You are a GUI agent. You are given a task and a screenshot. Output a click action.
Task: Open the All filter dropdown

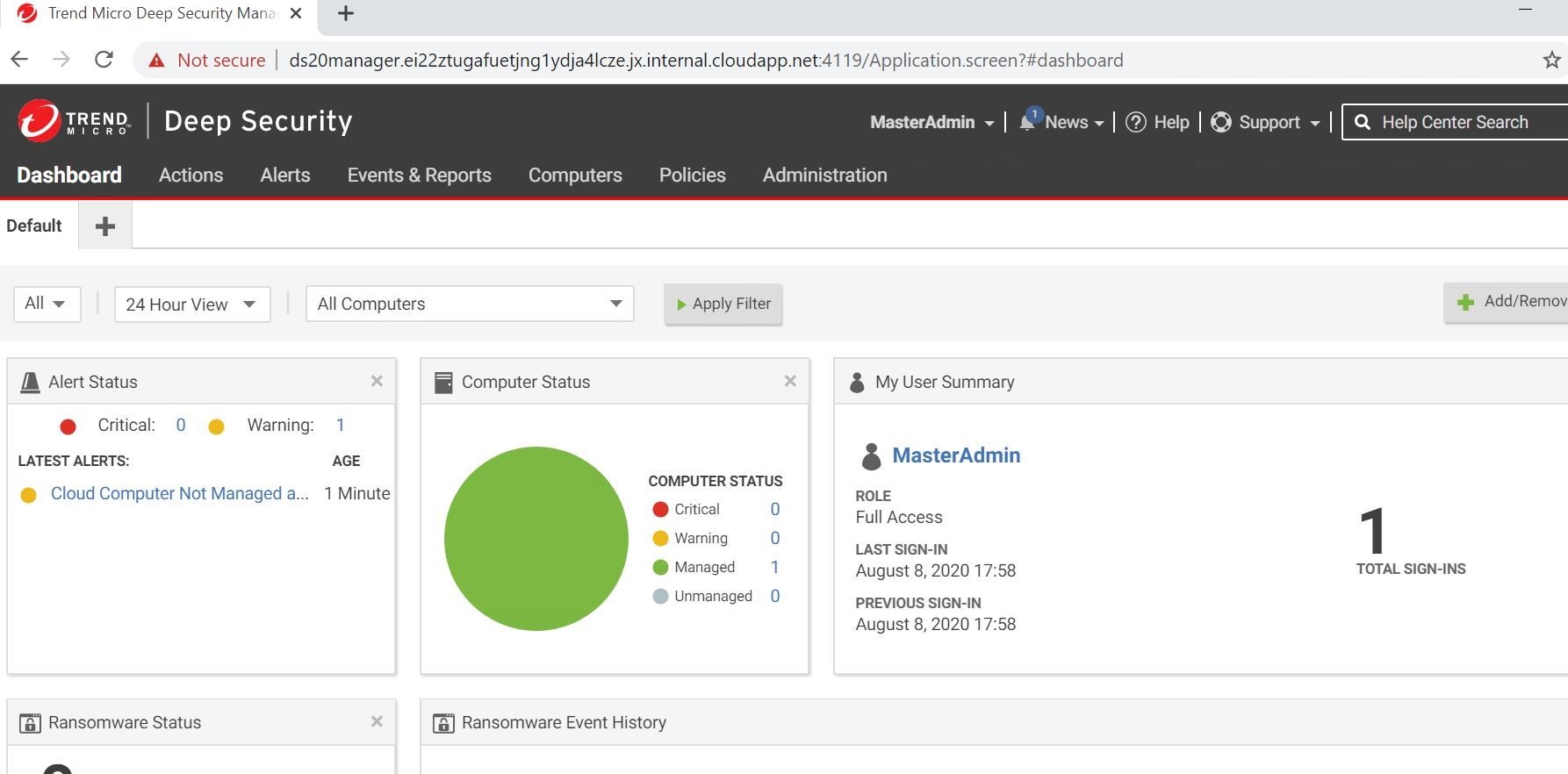click(47, 304)
